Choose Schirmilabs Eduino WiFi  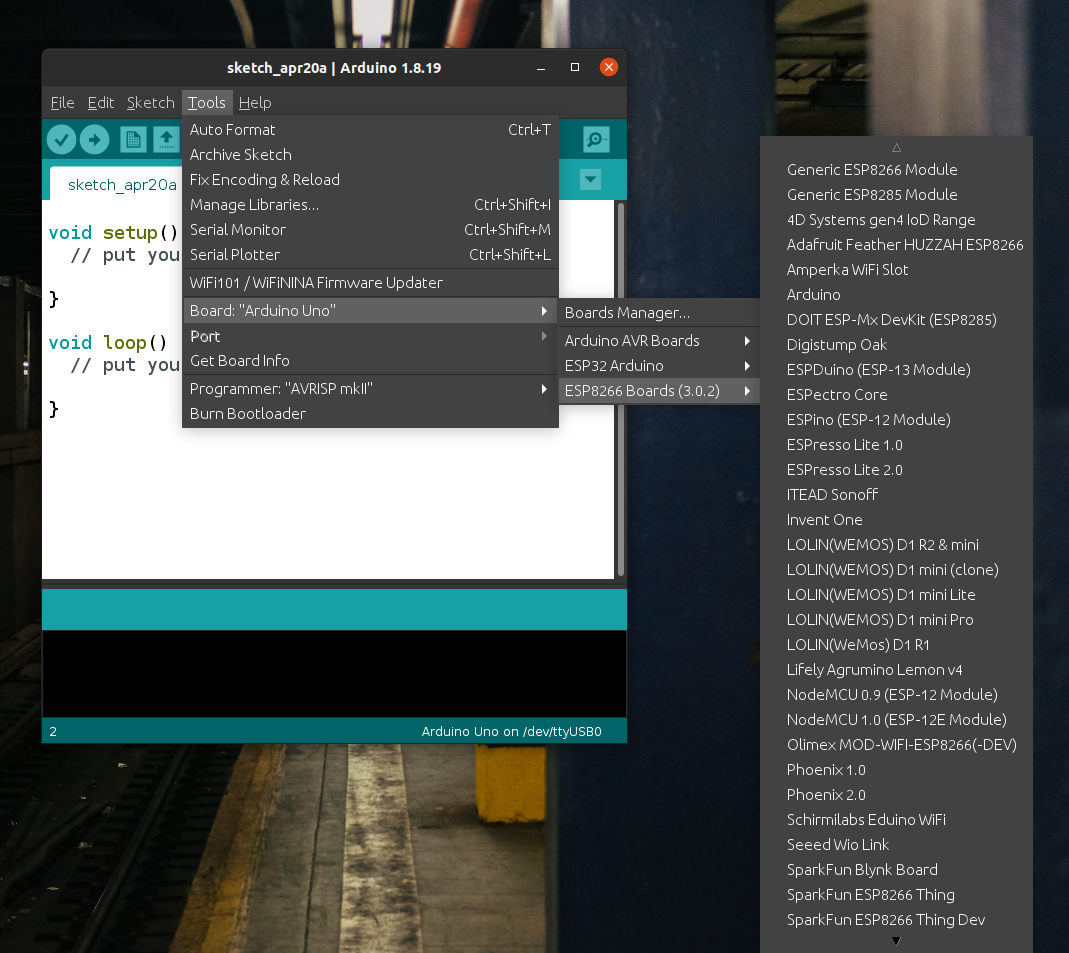[897, 819]
